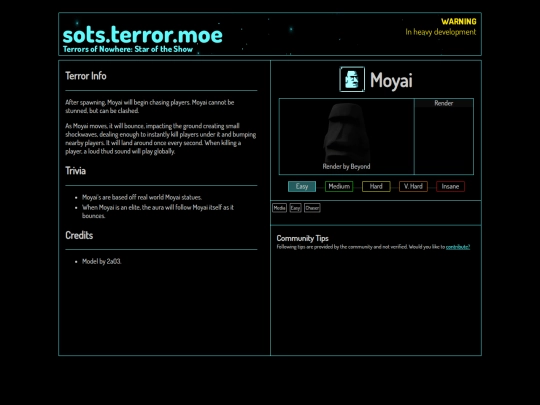Viewport: 540px width, 405px height.
Task: Open the Render tab
Action: tap(444, 103)
